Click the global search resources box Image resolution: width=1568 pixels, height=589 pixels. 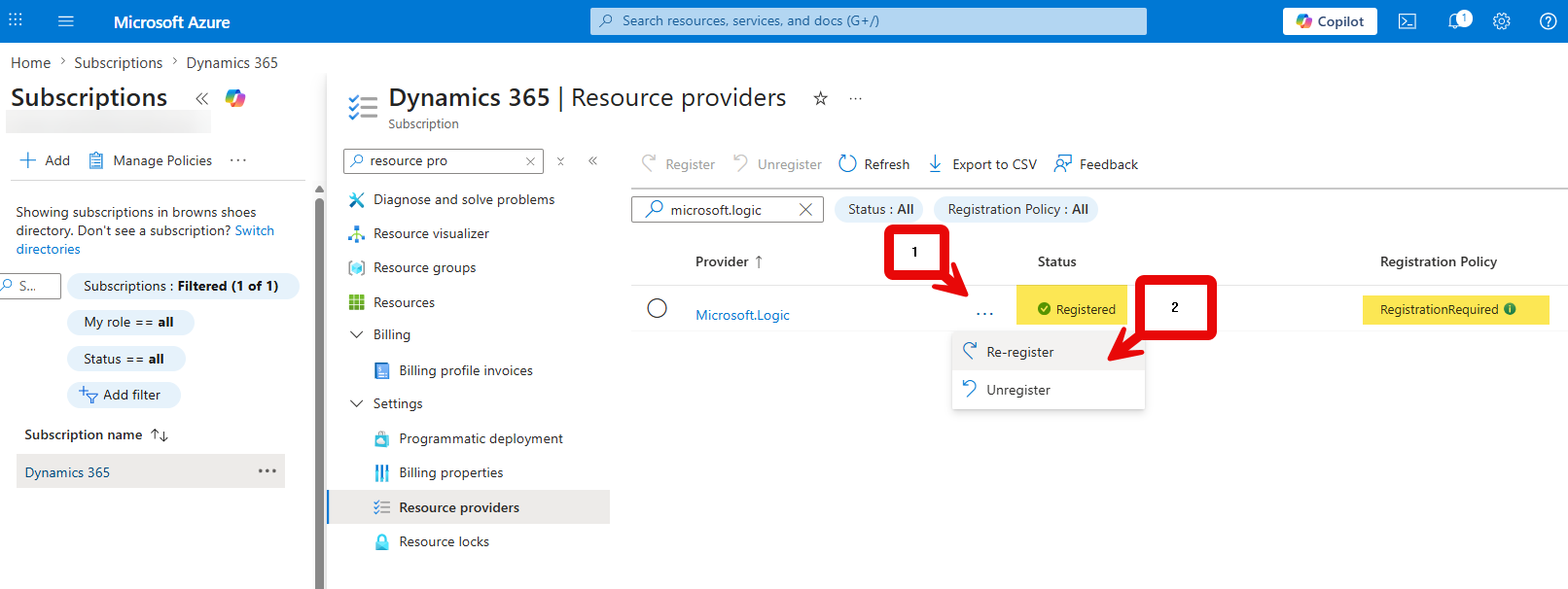(868, 20)
